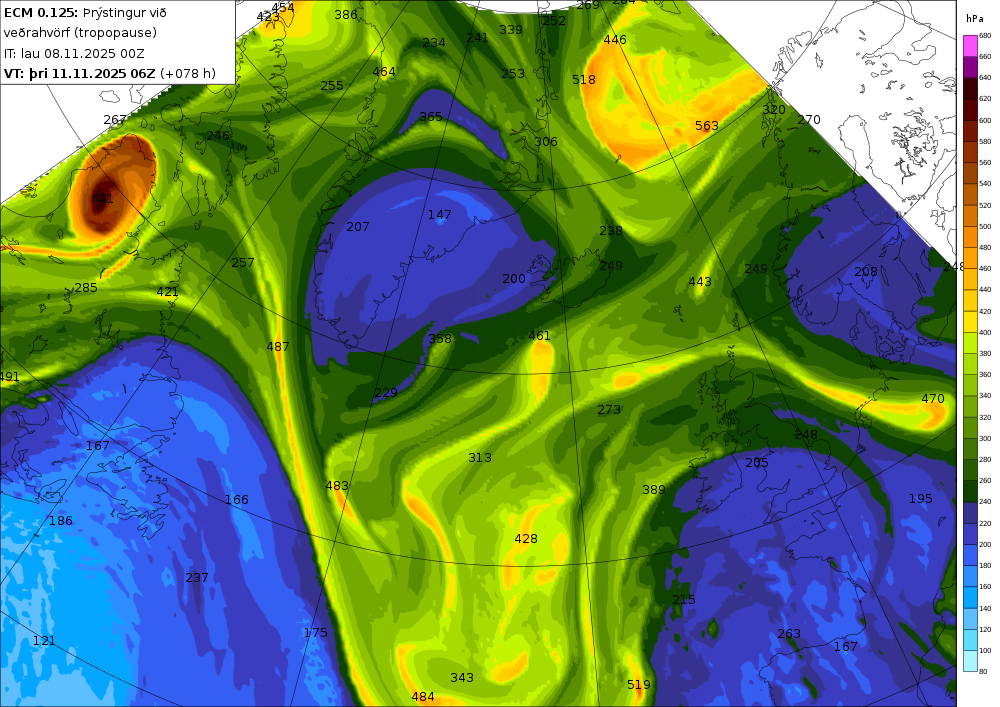Pick the magenta legend swatch between 680 and 660
Image resolution: width=1000 pixels, height=707 pixels.
(x=970, y=46)
